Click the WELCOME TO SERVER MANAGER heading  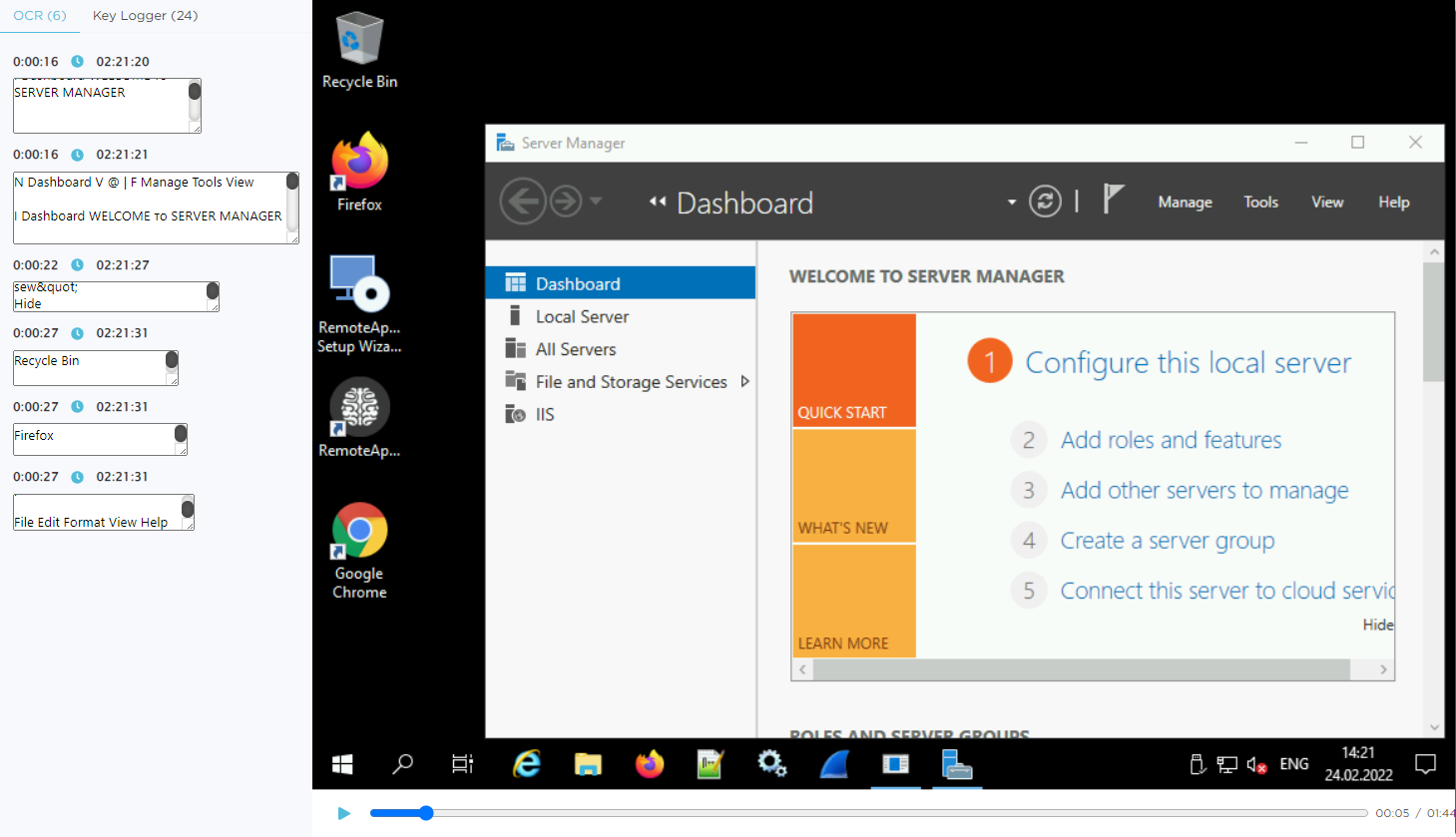(927, 276)
